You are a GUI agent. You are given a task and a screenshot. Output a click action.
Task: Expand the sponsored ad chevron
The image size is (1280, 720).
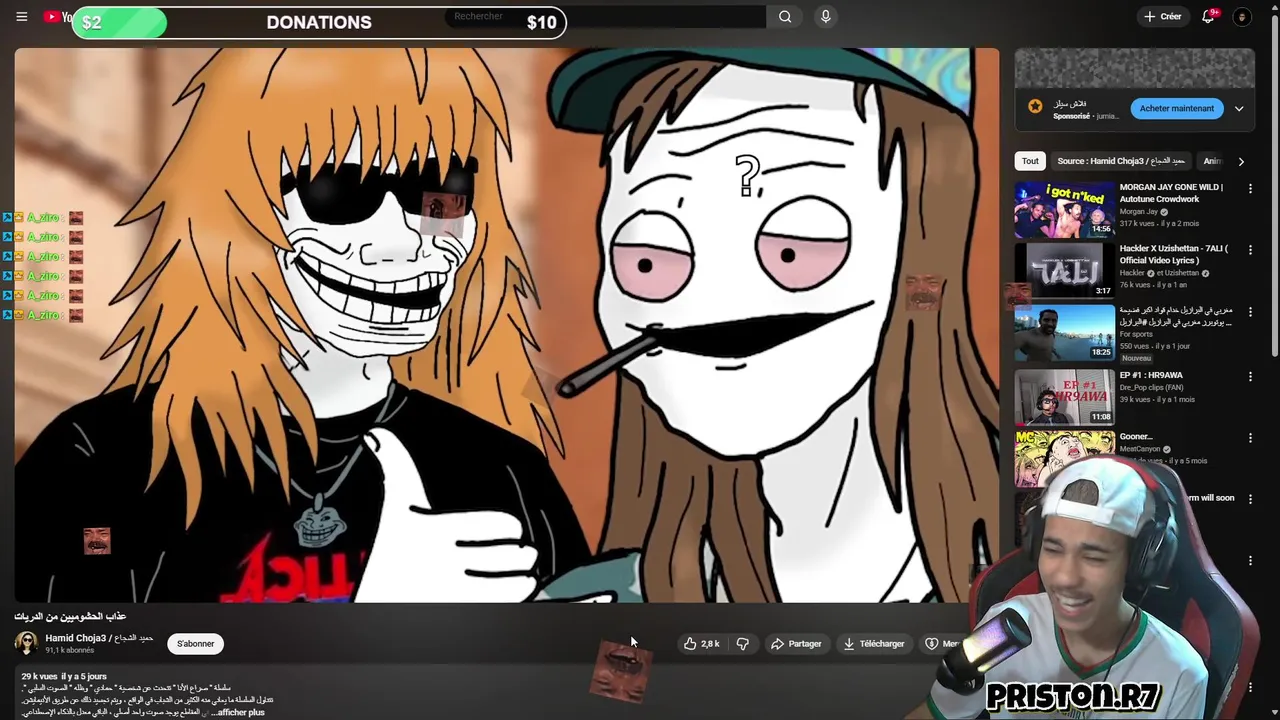[1239, 108]
